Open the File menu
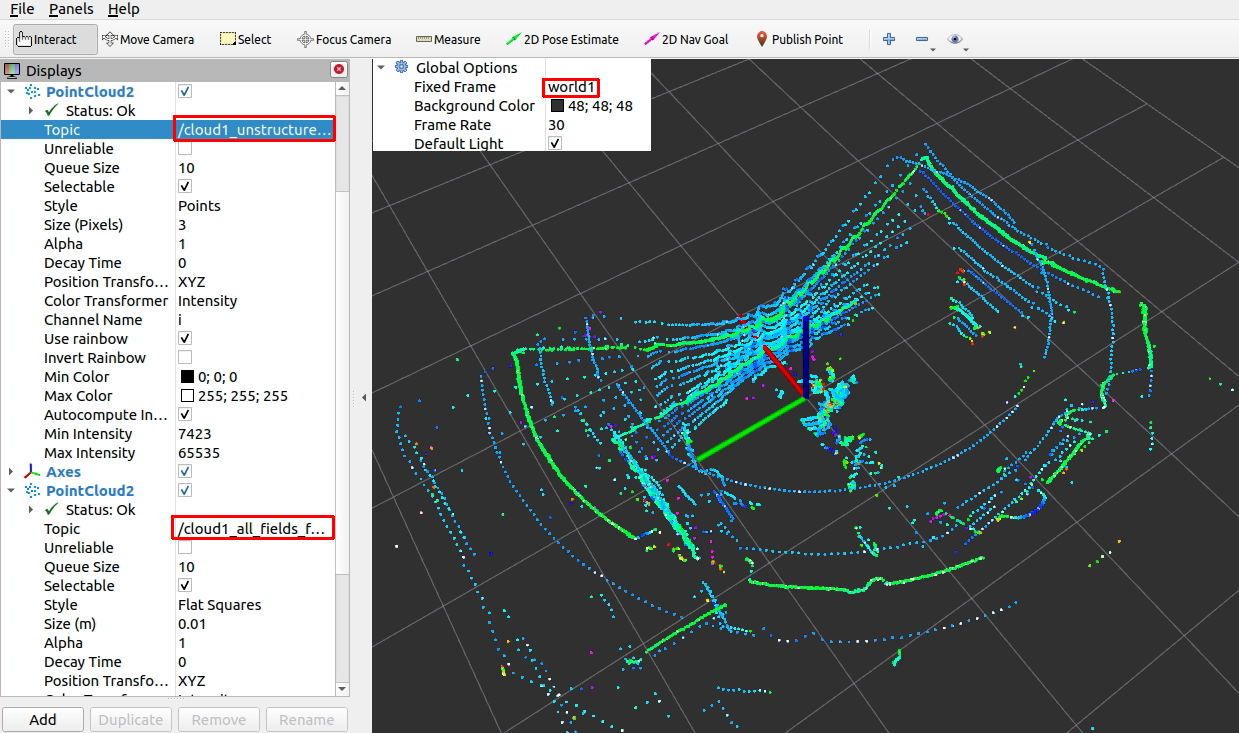This screenshot has height=733, width=1239. coord(22,9)
